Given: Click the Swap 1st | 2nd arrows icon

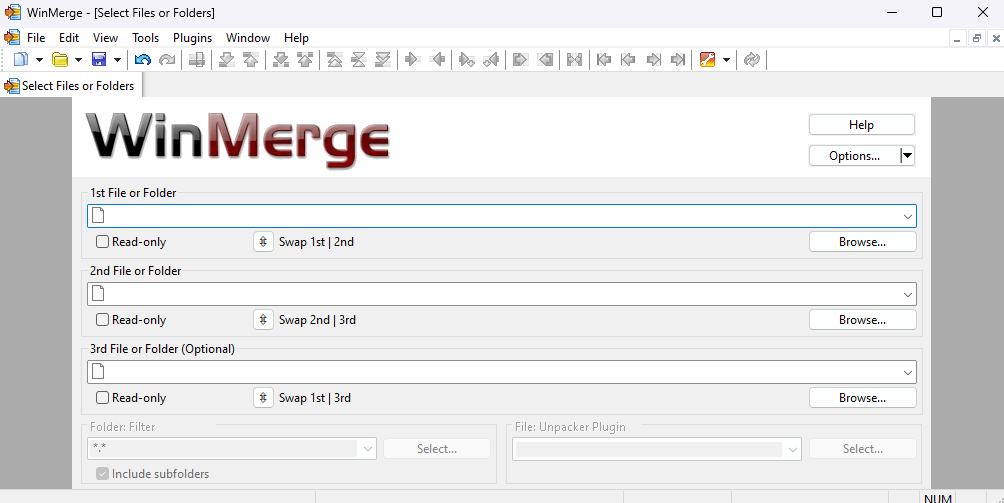Looking at the screenshot, I should [263, 242].
